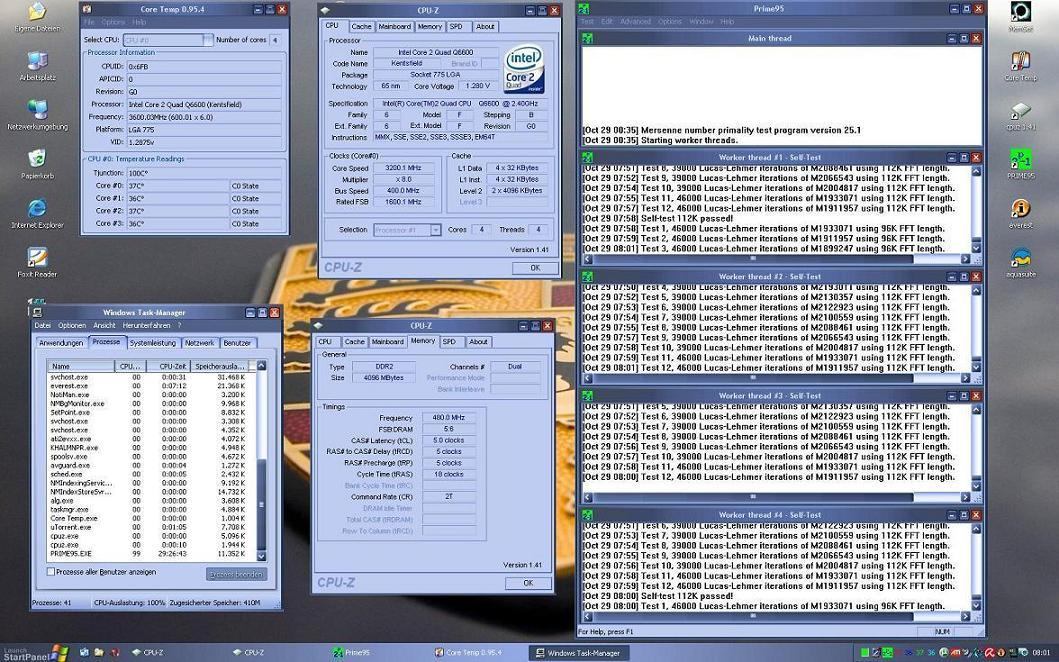Click the green square tray icon
The image size is (1059, 662).
coord(864,653)
